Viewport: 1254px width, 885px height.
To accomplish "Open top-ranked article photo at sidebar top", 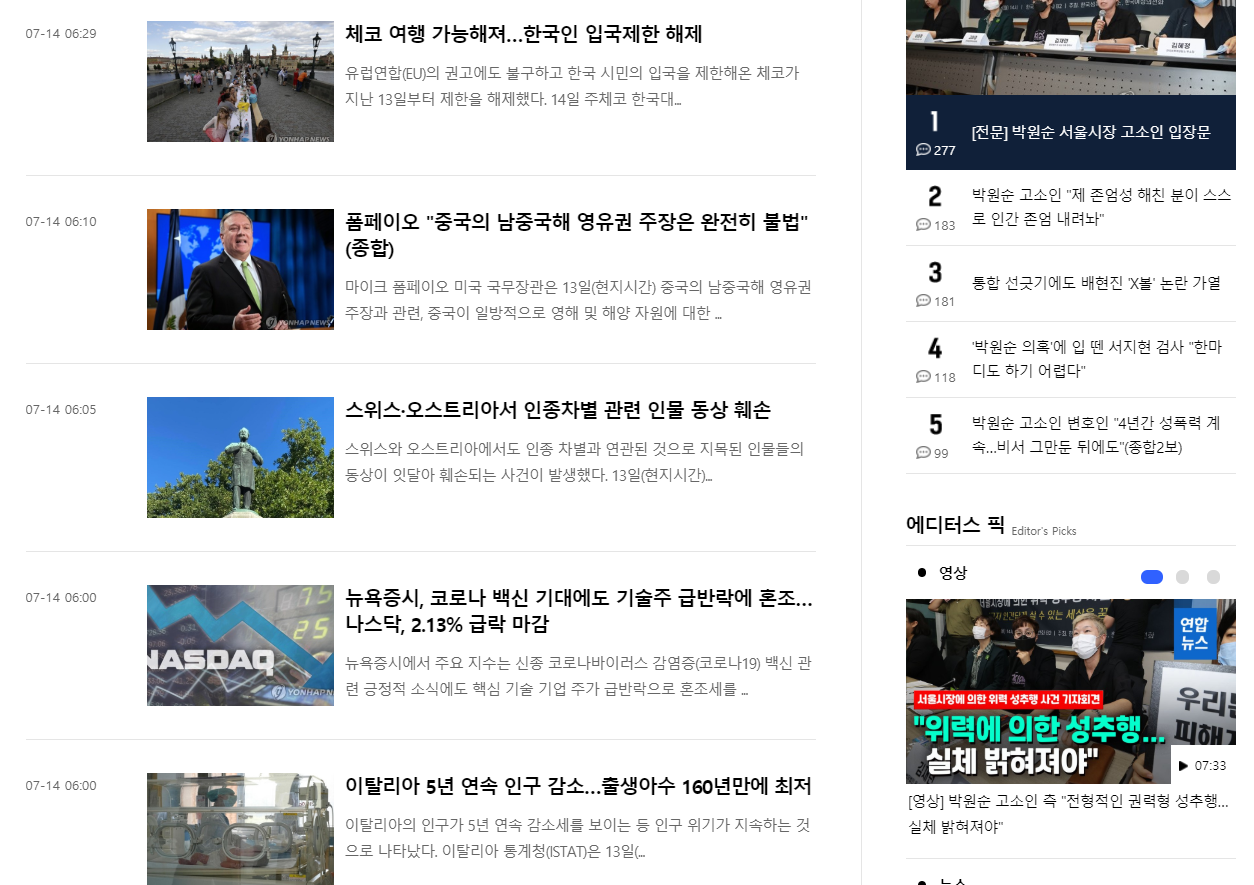I will tap(1071, 47).
